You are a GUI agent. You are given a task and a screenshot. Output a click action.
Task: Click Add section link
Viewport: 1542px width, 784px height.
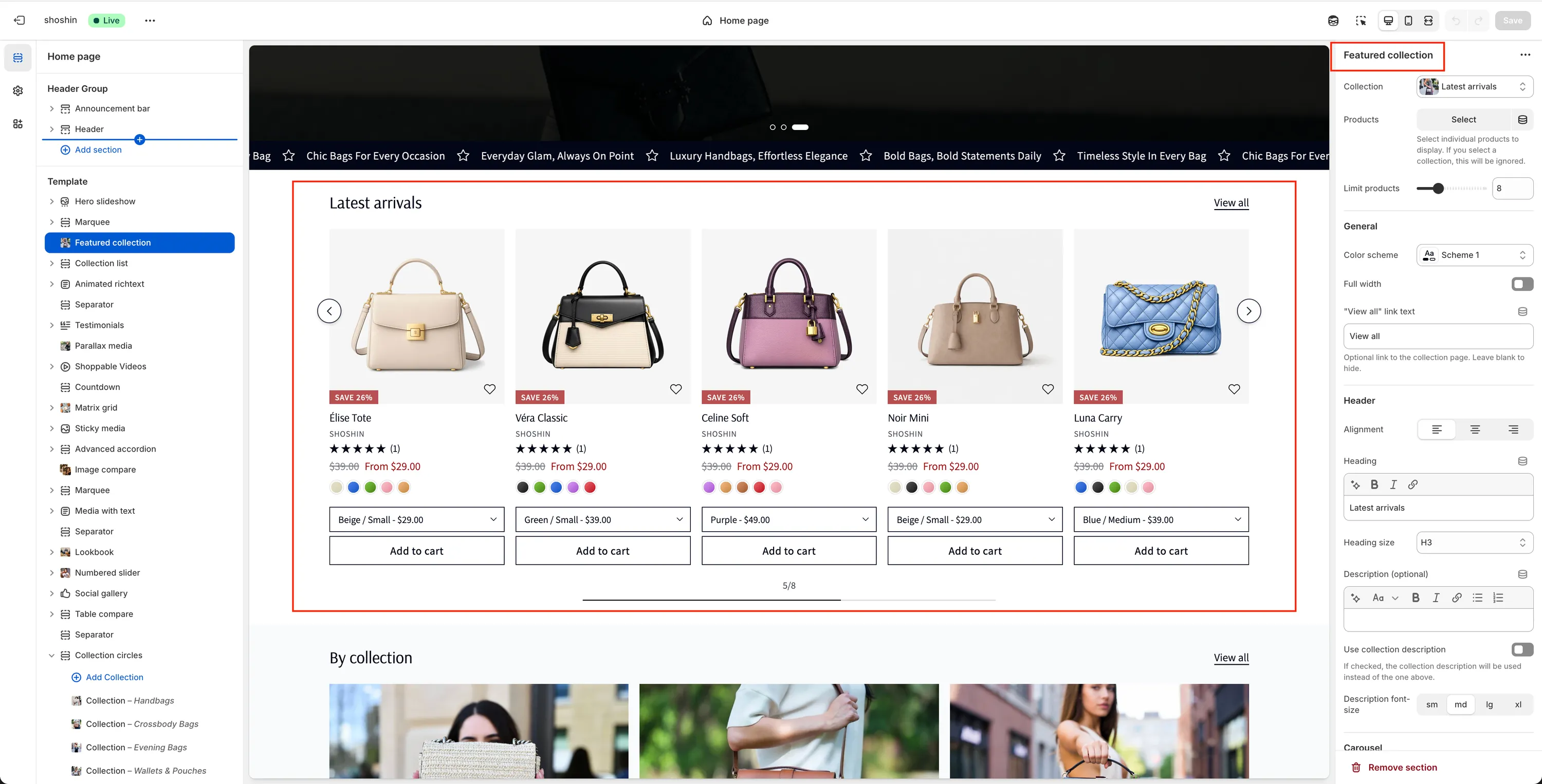(98, 150)
